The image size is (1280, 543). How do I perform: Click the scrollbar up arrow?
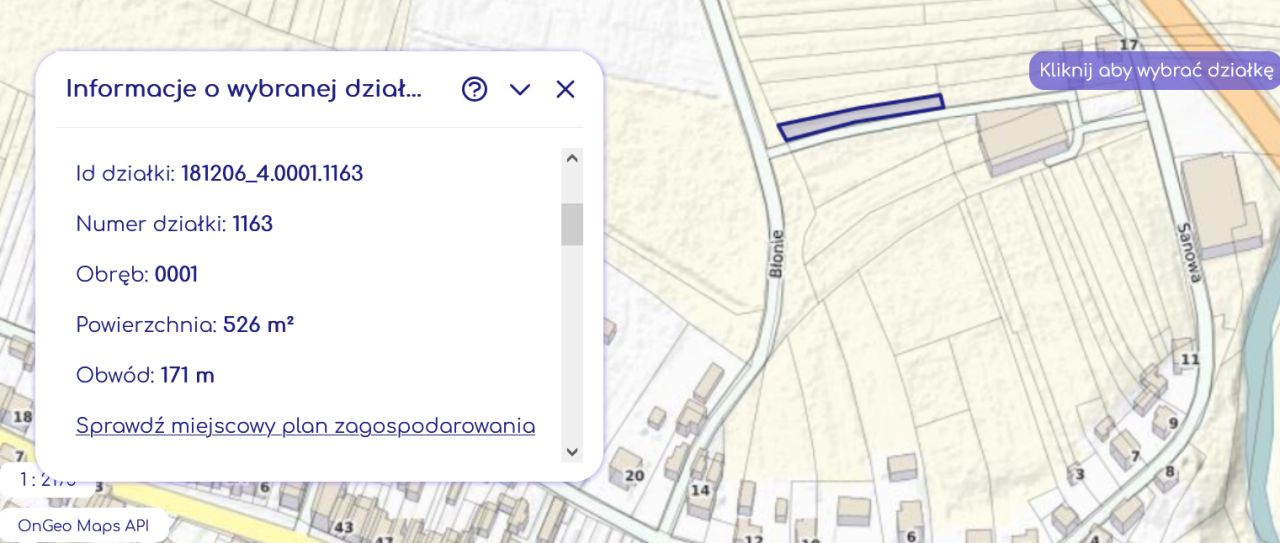(x=572, y=157)
